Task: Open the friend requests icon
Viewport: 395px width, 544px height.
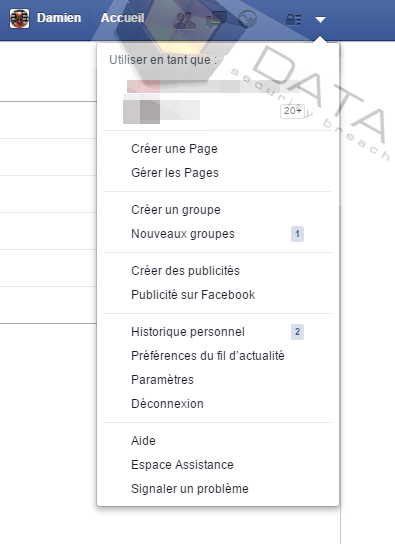Action: (184, 20)
